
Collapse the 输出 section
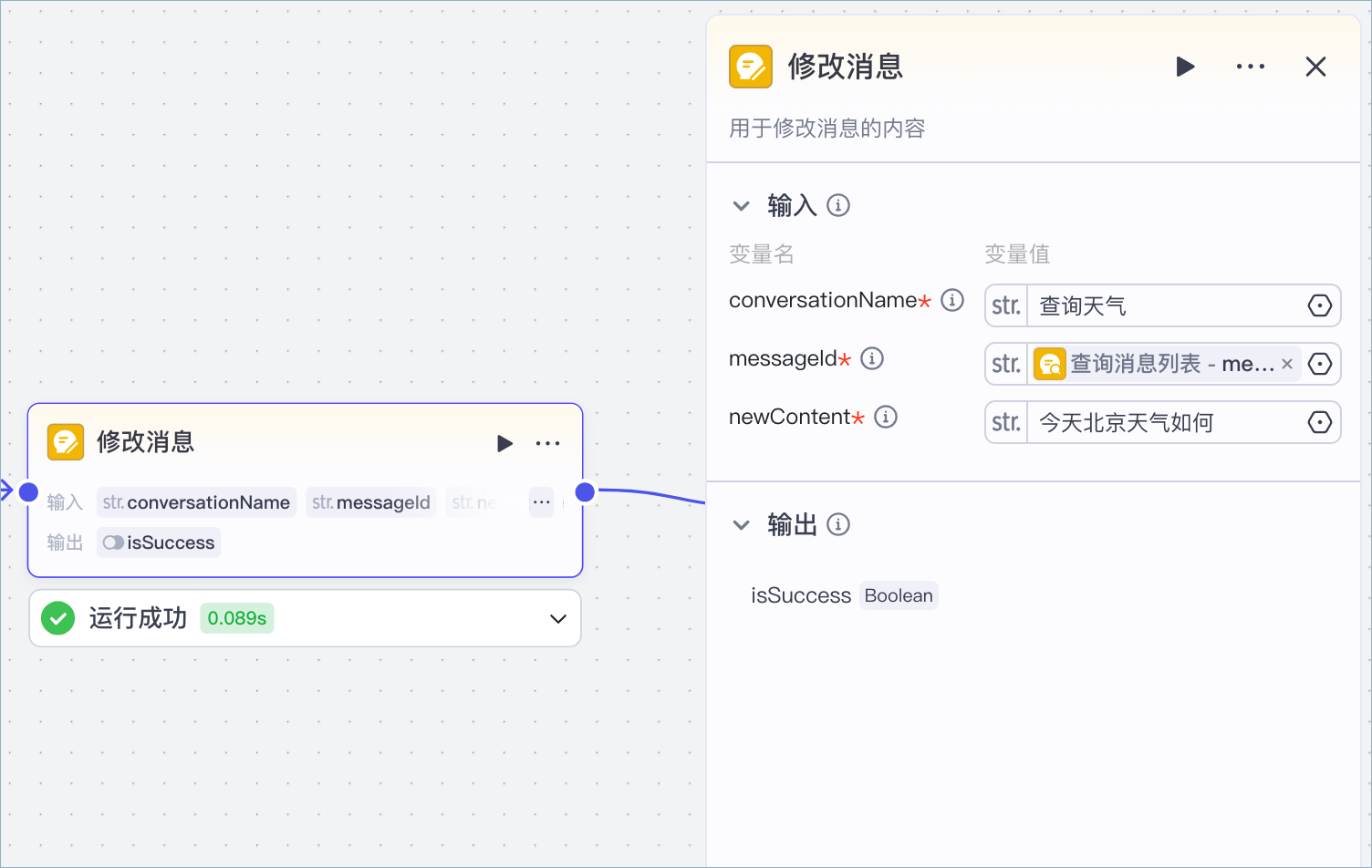(742, 525)
